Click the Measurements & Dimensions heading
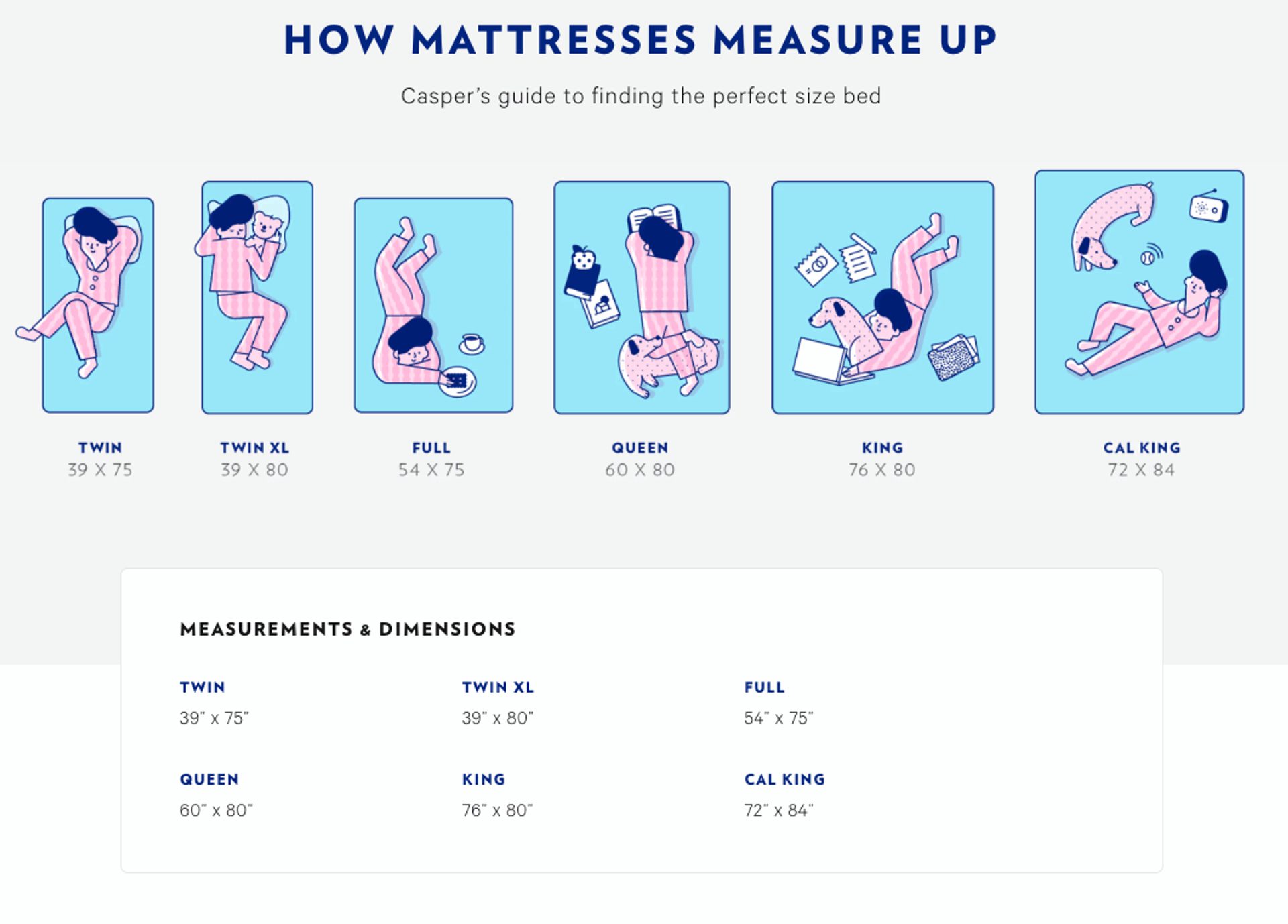Screen dimensions: 1288x924 (x=347, y=629)
